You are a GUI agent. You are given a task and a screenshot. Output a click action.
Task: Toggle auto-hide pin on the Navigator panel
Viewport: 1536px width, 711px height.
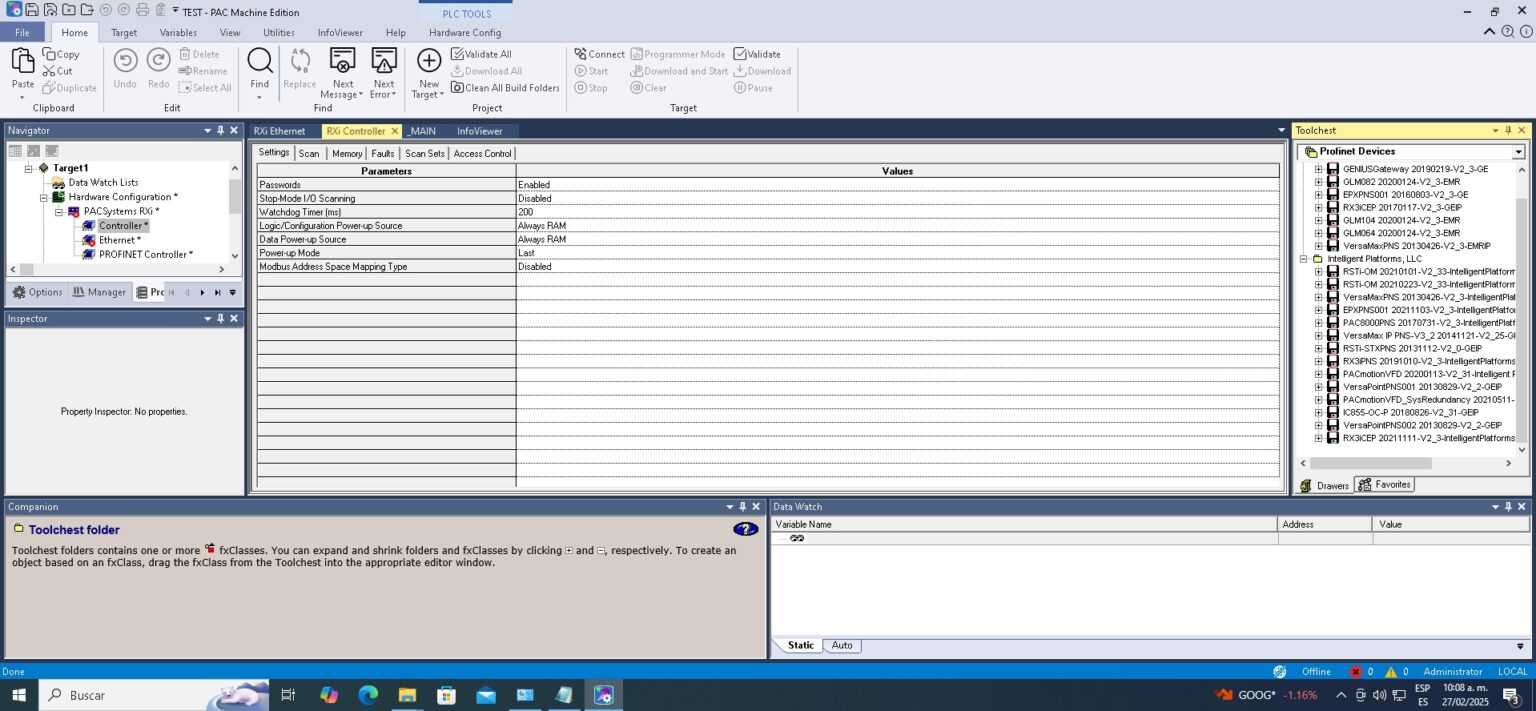[219, 130]
